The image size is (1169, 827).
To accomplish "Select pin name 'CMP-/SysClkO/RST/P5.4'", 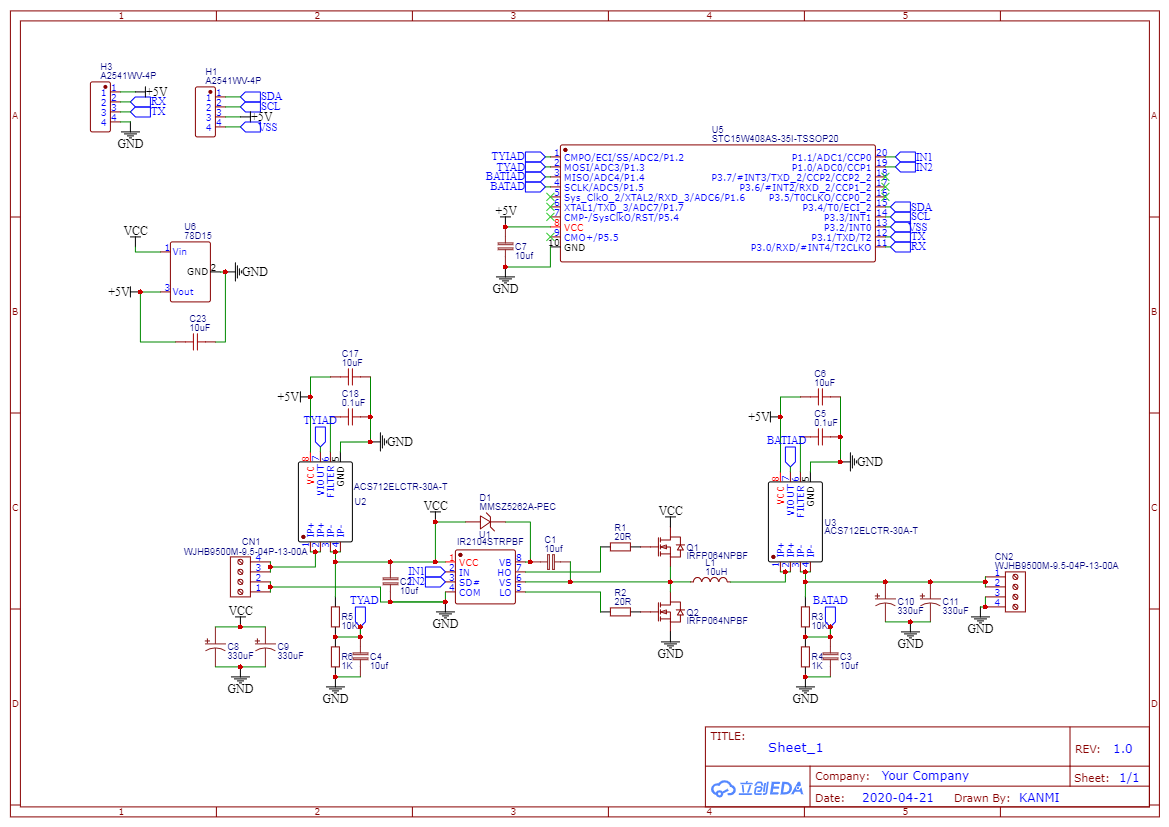I will click(621, 218).
